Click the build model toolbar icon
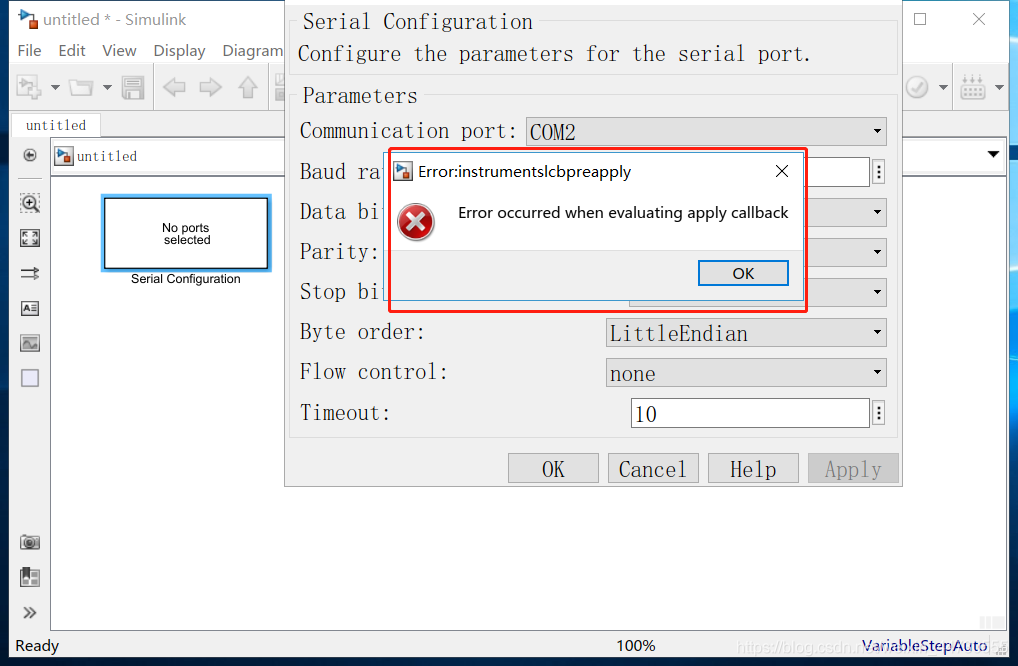This screenshot has height=666, width=1018. tap(973, 87)
